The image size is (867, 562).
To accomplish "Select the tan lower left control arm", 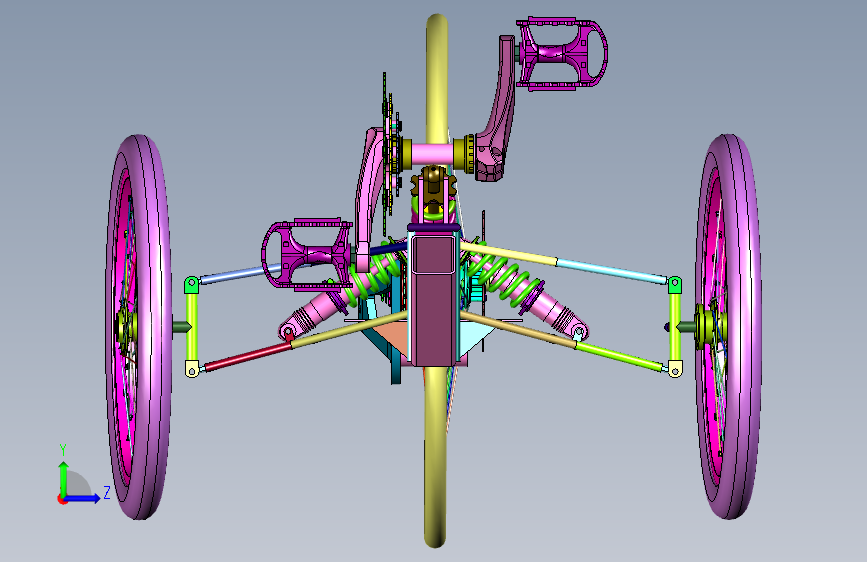I will pos(349,329).
